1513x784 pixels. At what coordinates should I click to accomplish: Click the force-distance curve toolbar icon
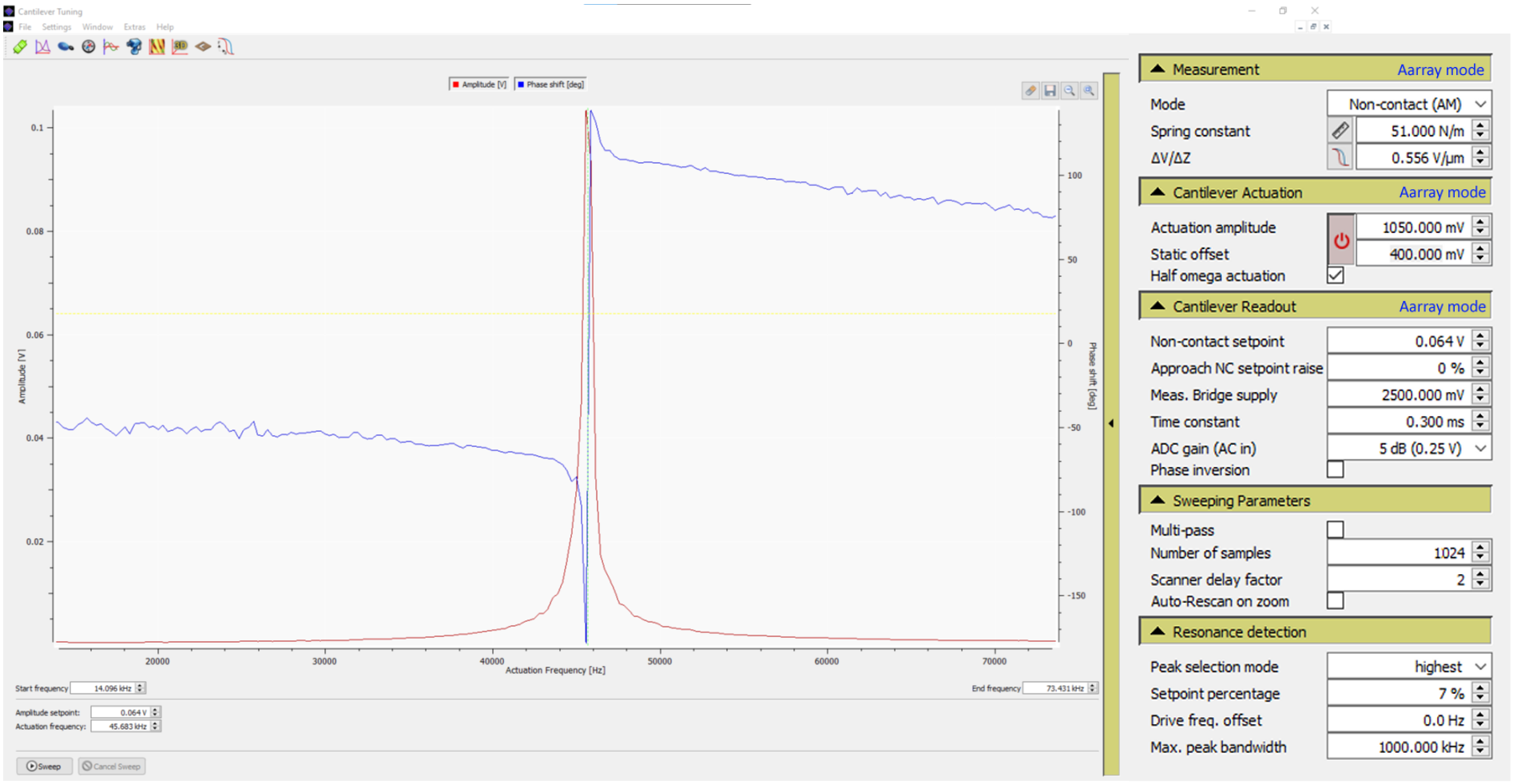point(226,47)
